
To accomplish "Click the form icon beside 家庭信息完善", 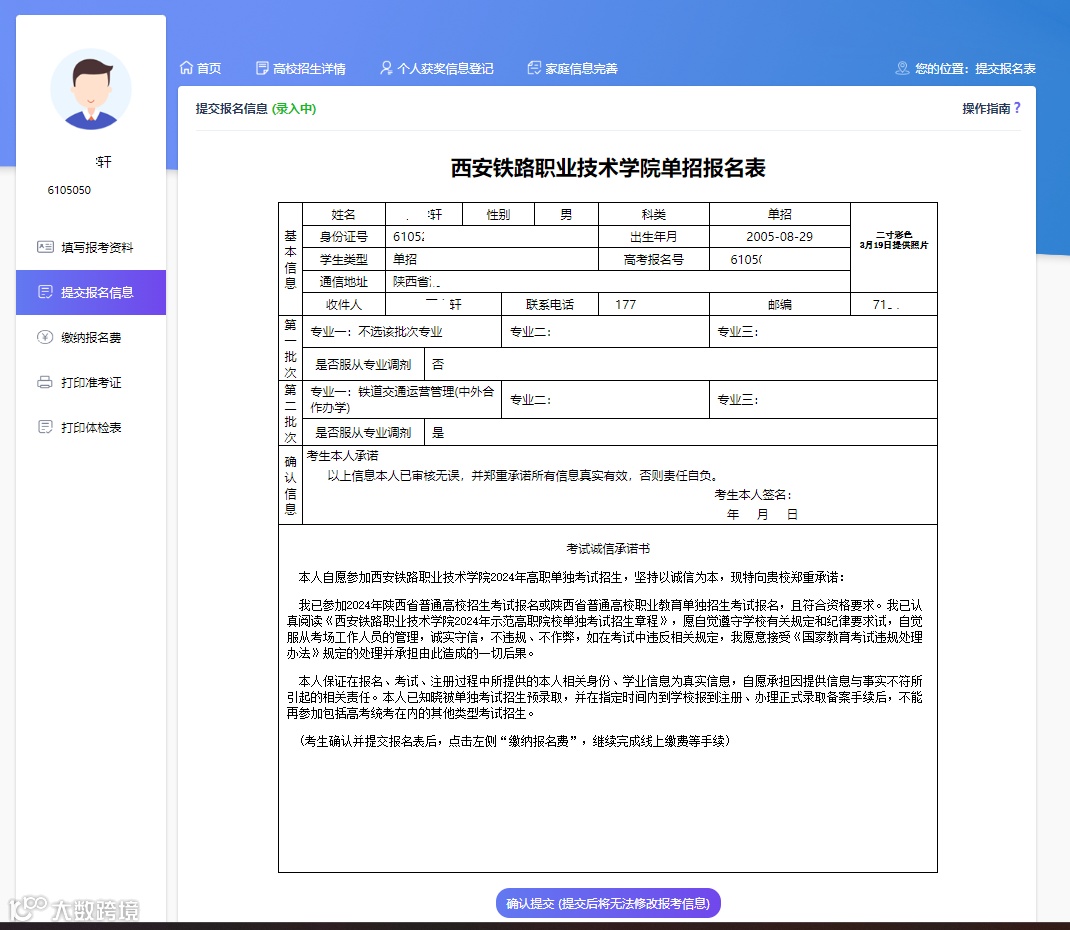I will [534, 68].
